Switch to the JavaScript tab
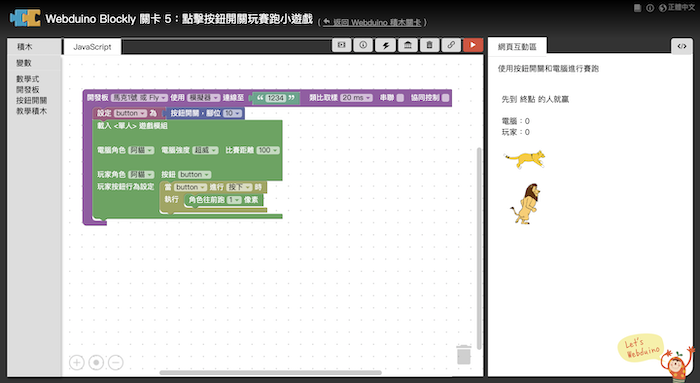The width and height of the screenshot is (700, 383). point(92,47)
